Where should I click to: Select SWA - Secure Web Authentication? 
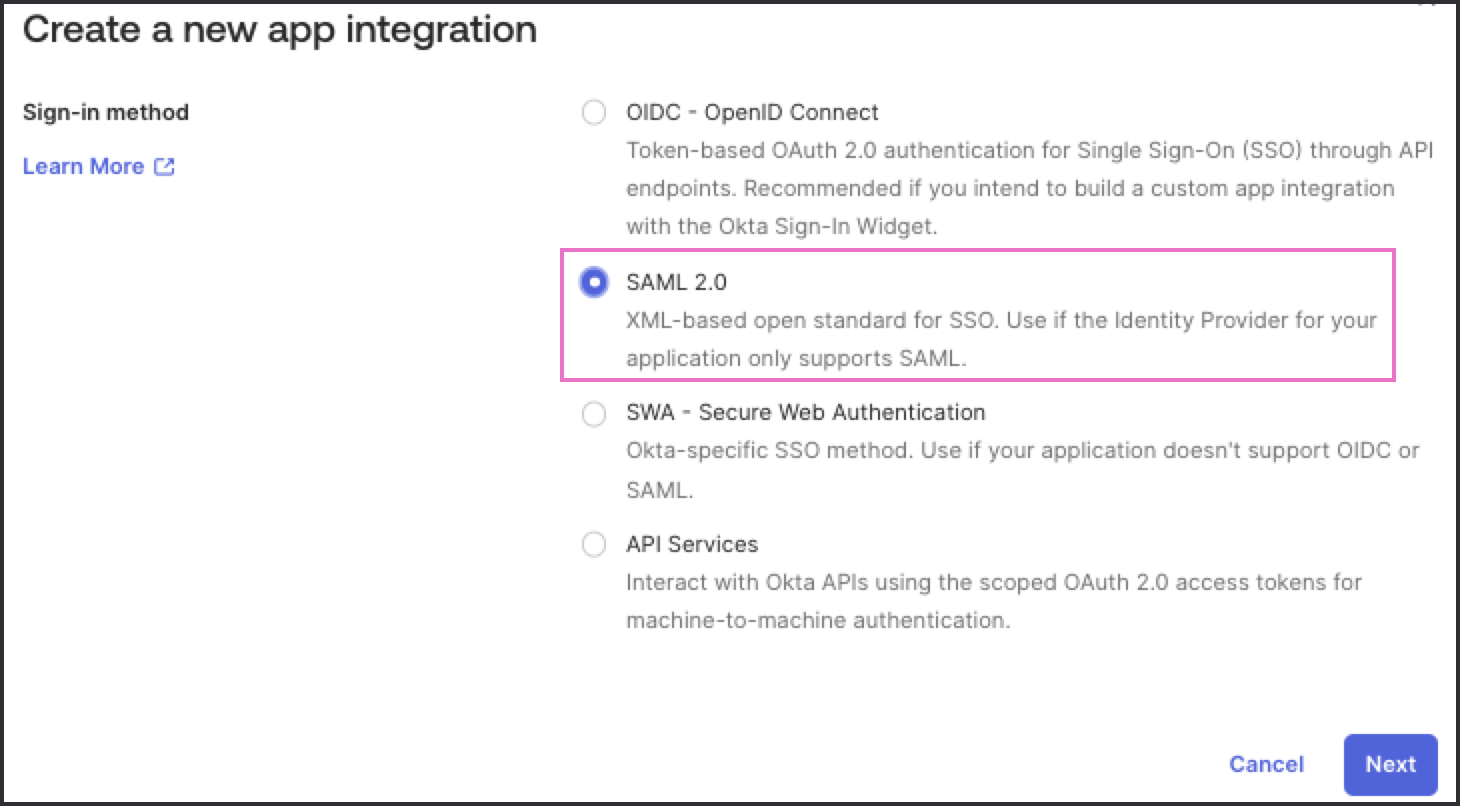click(594, 413)
